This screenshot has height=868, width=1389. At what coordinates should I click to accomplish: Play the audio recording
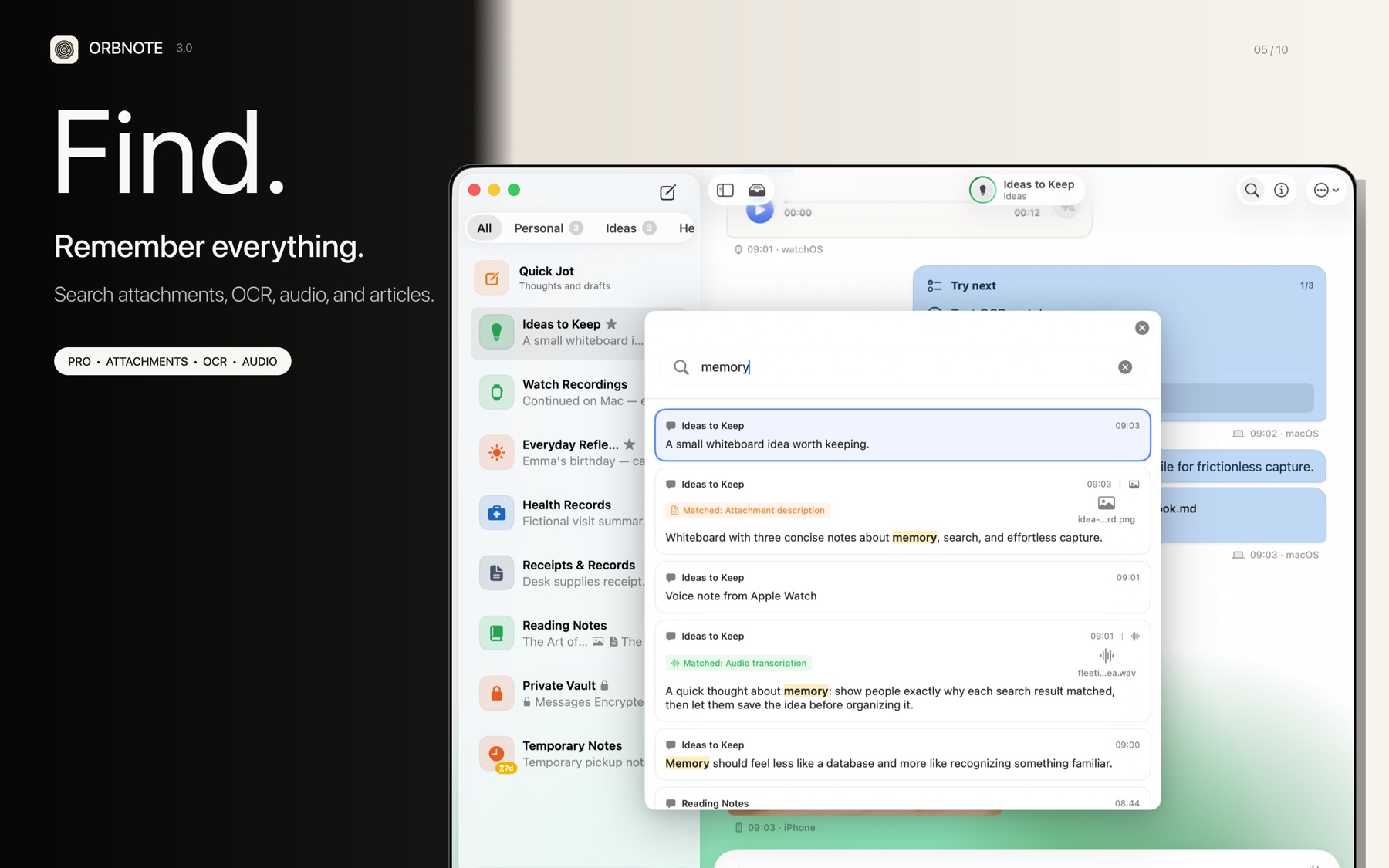(x=759, y=210)
